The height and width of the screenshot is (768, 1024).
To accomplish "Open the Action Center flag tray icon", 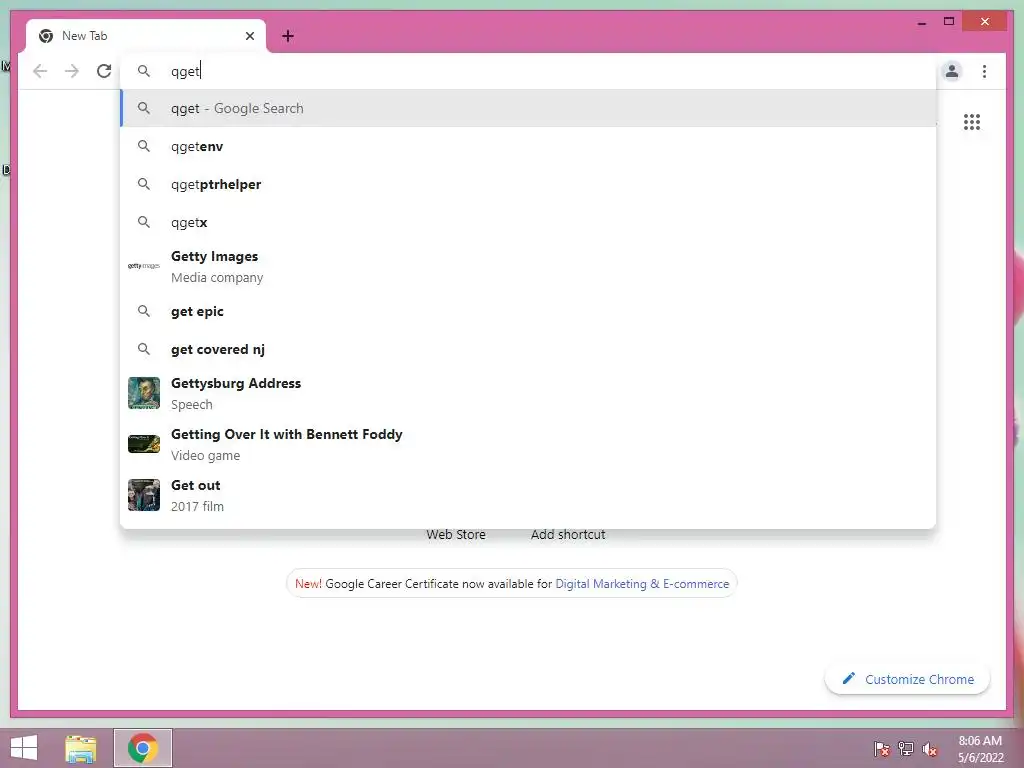I will tap(882, 749).
